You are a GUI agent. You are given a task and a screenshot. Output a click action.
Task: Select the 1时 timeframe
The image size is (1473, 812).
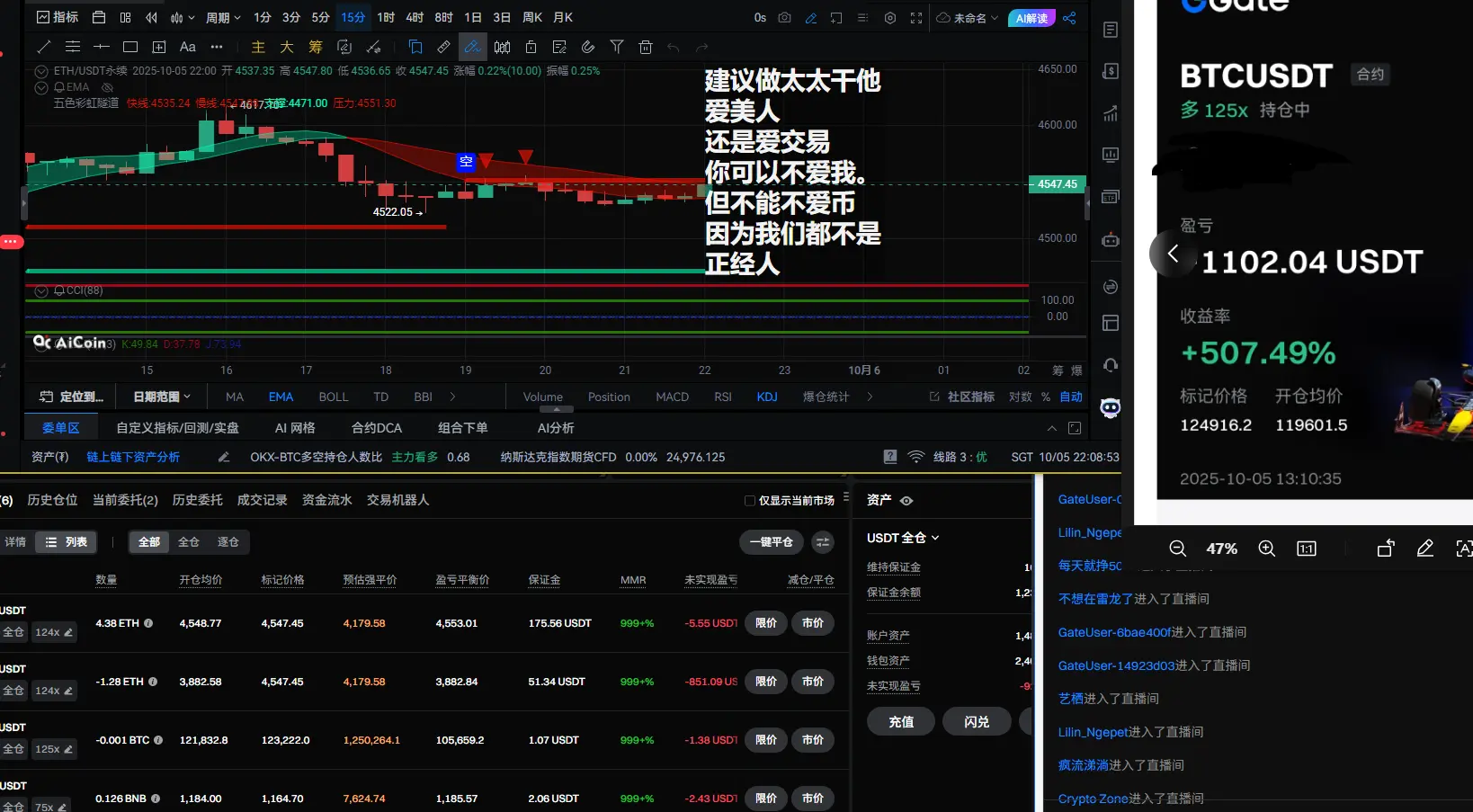click(x=386, y=18)
